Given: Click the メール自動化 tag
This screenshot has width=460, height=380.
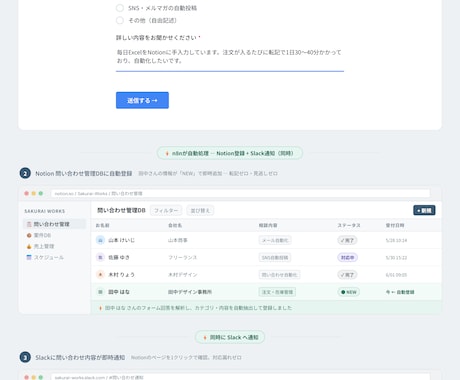Looking at the screenshot, I should (x=275, y=240).
